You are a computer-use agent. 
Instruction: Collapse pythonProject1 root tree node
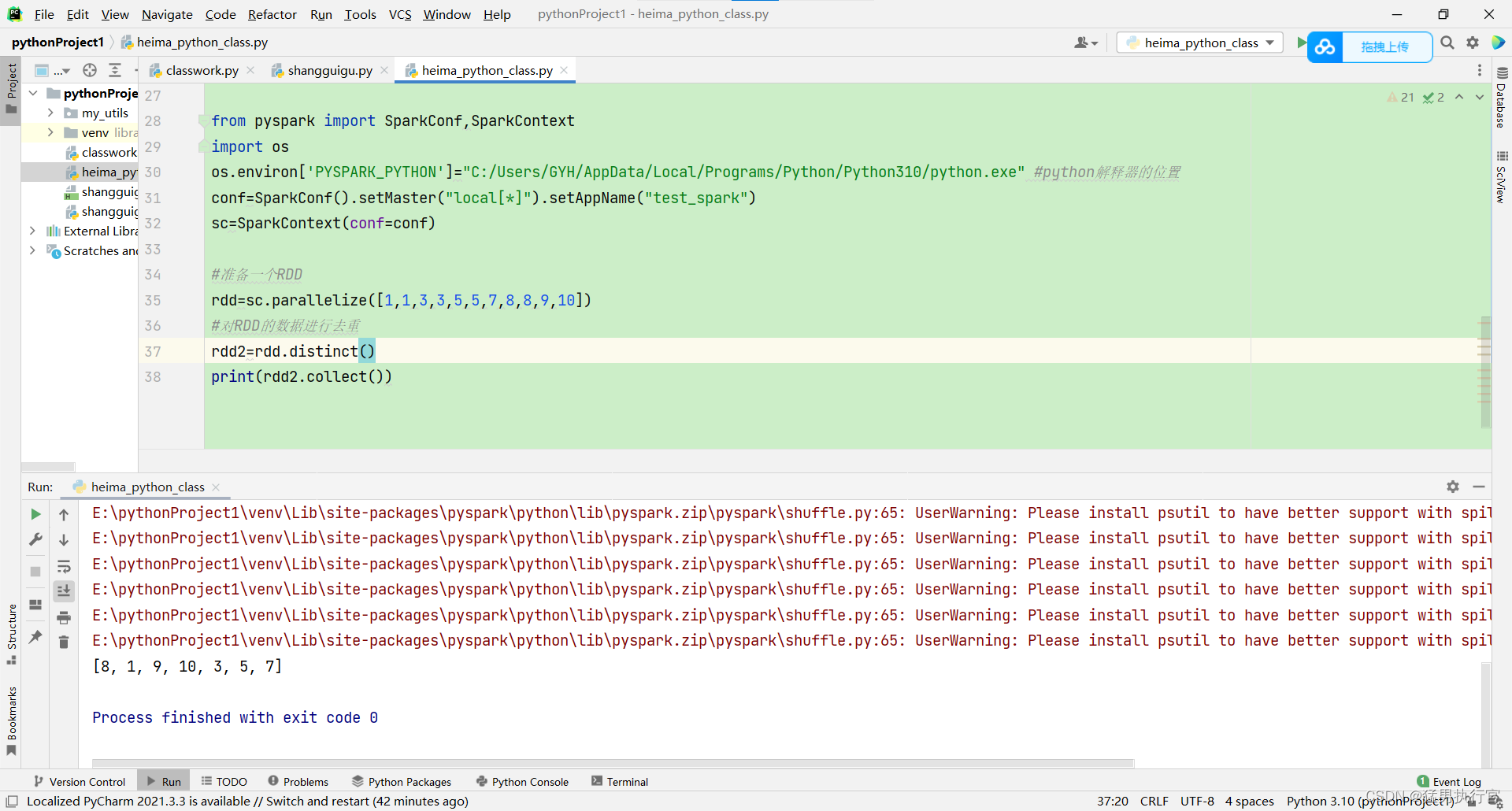coord(33,93)
